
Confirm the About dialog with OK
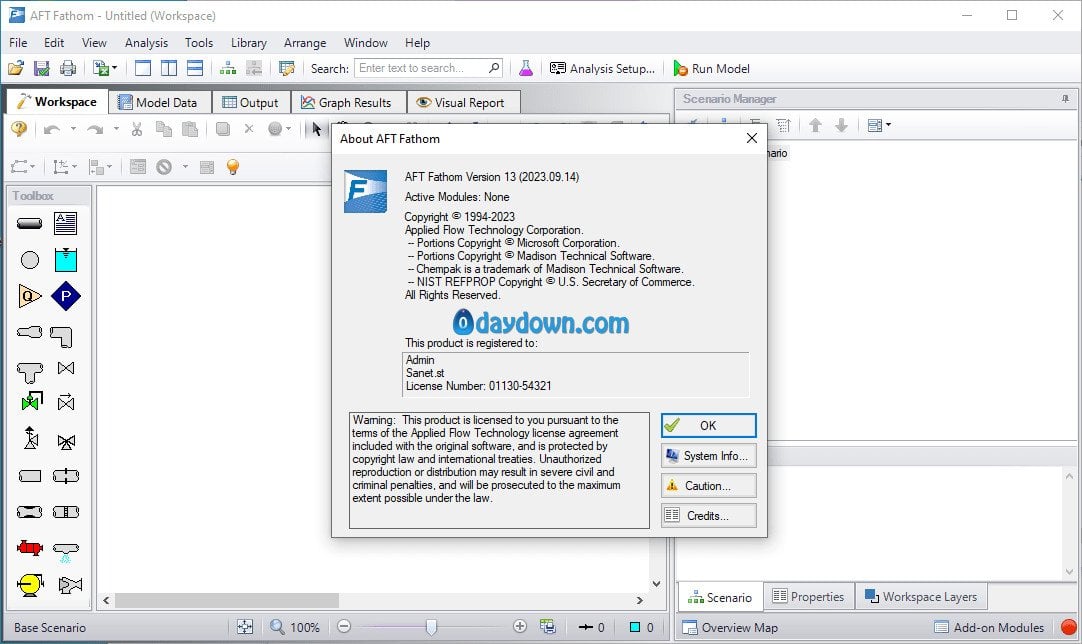(709, 425)
